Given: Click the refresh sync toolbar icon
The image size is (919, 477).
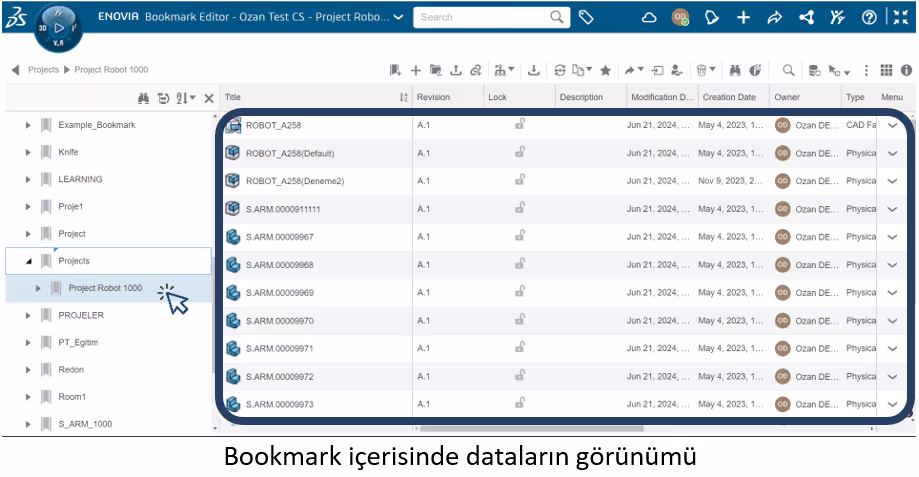Looking at the screenshot, I should (x=560, y=70).
